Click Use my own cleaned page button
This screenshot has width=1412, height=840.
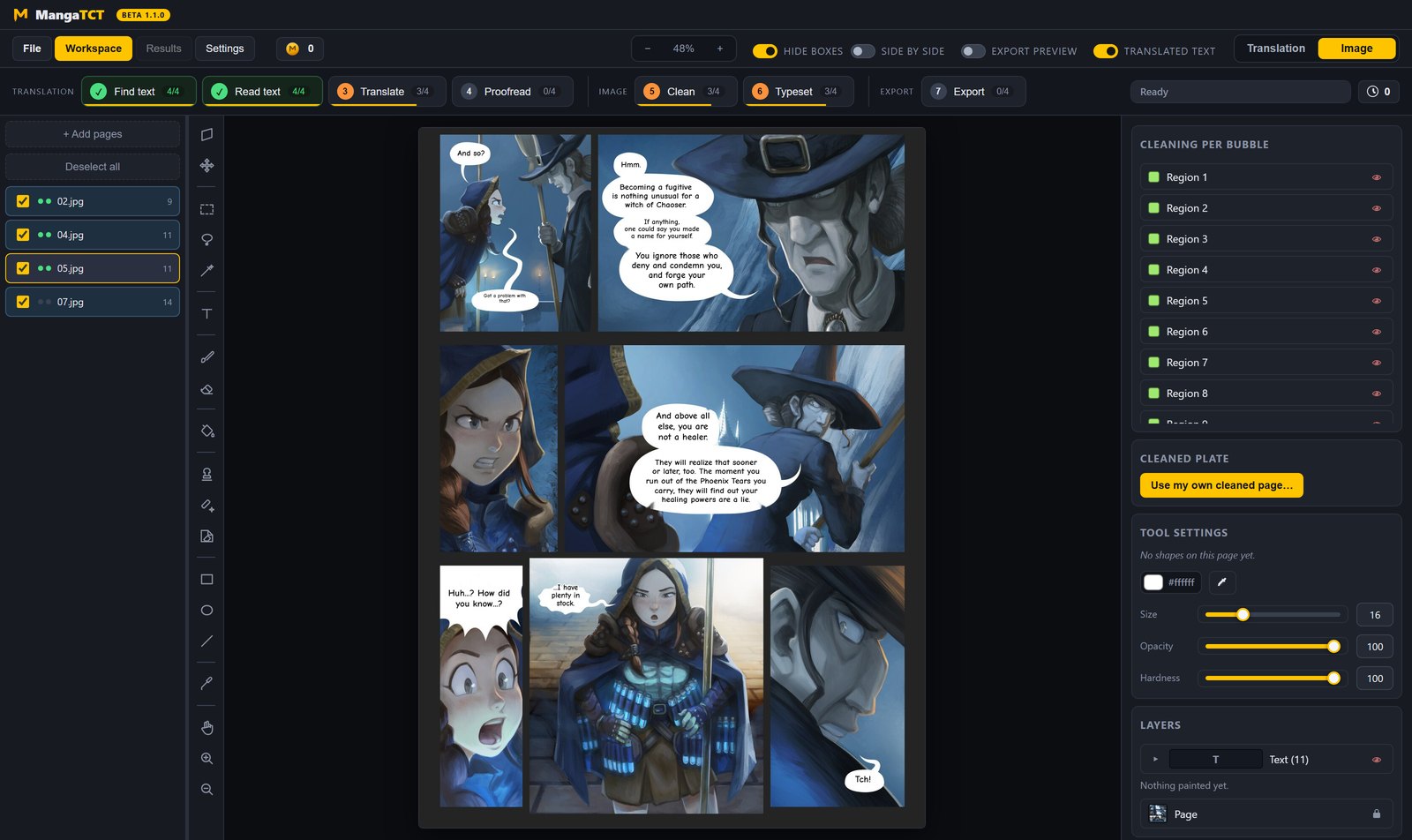click(1221, 485)
